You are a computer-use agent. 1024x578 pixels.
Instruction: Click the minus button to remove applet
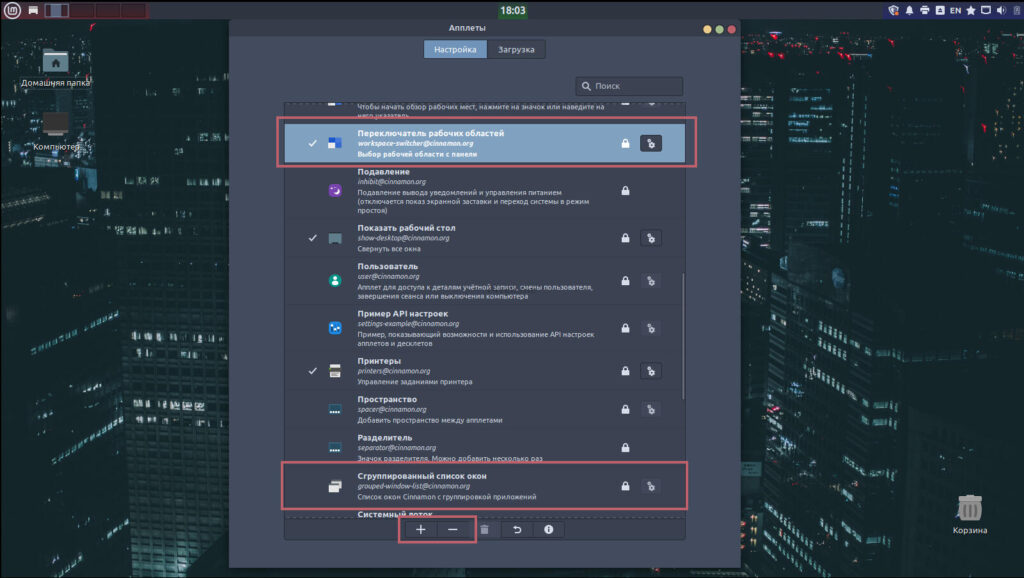click(x=452, y=529)
